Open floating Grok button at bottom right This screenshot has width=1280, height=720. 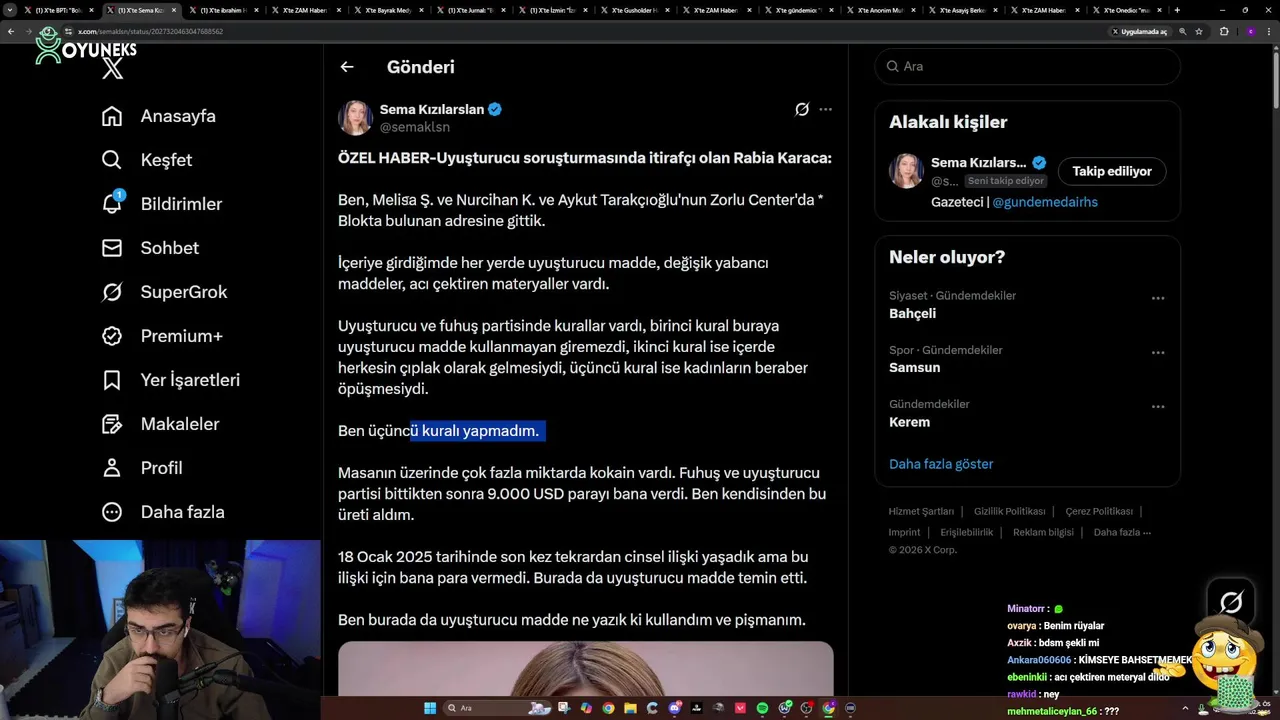[x=1231, y=601]
